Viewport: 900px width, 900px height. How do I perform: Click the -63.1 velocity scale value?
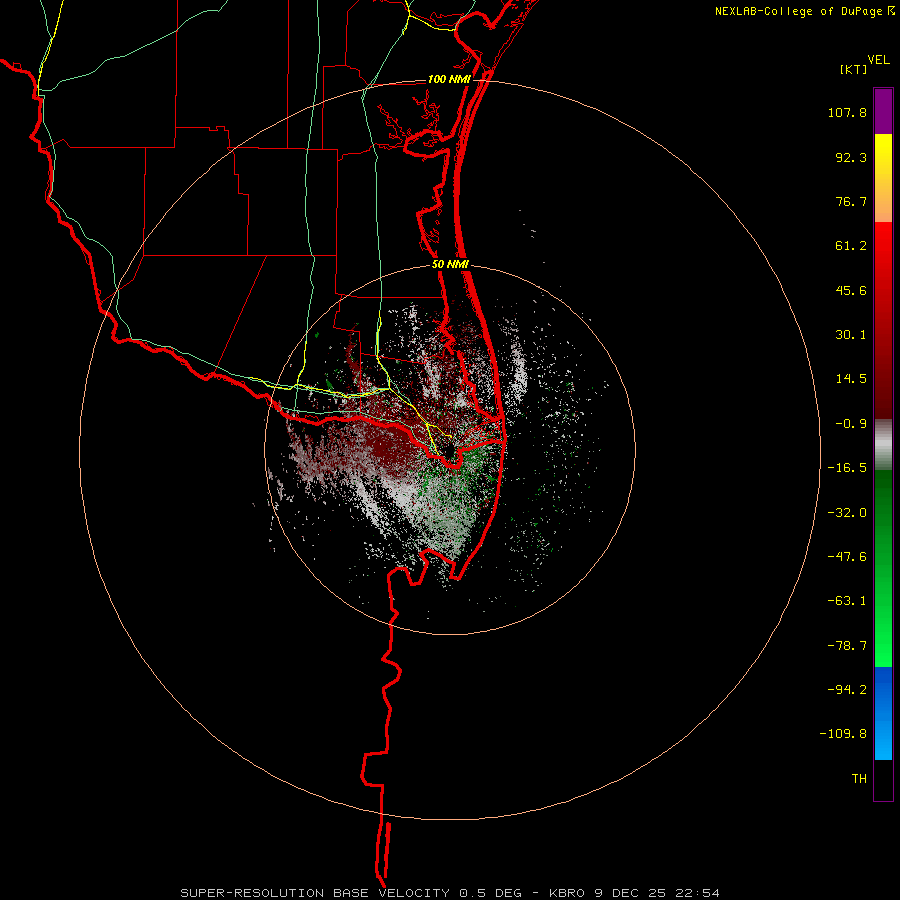point(847,601)
